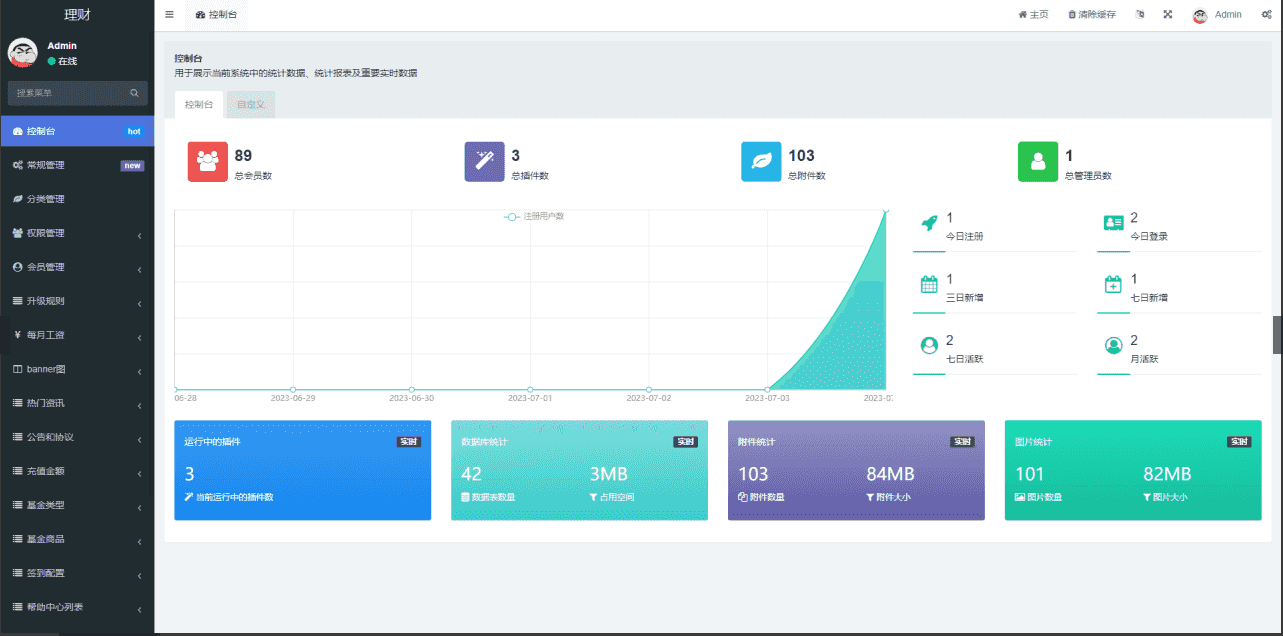Click the filter icon beside 图片大小

click(1147, 497)
